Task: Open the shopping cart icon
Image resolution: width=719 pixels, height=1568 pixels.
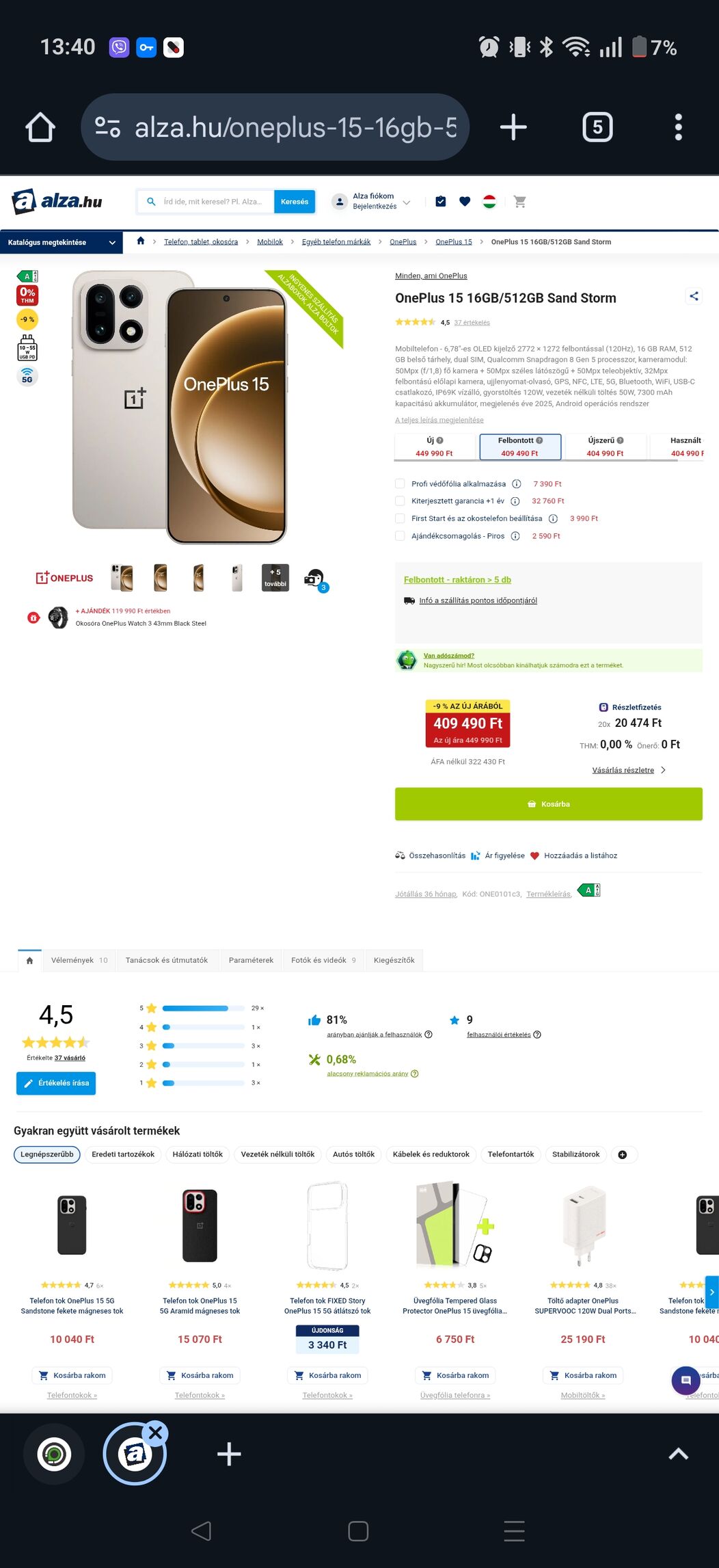Action: tap(519, 202)
